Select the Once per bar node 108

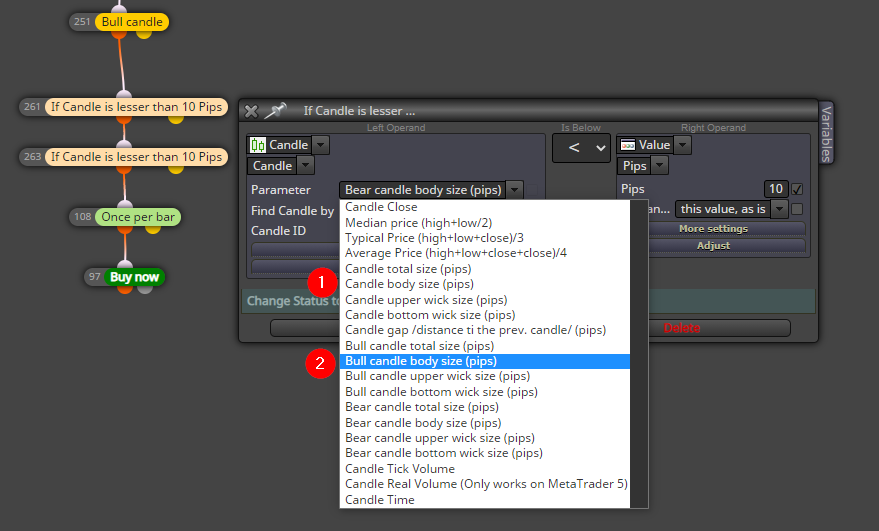coord(125,217)
